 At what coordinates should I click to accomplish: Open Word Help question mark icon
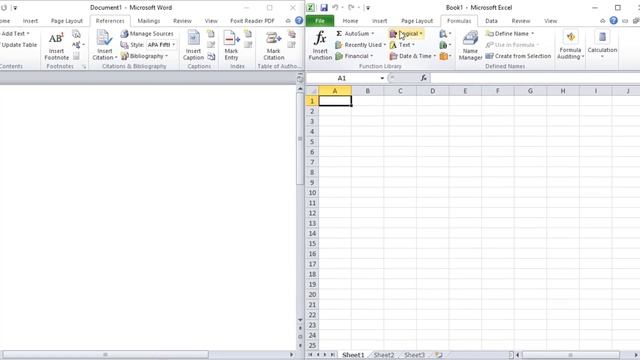pyautogui.click(x=299, y=20)
